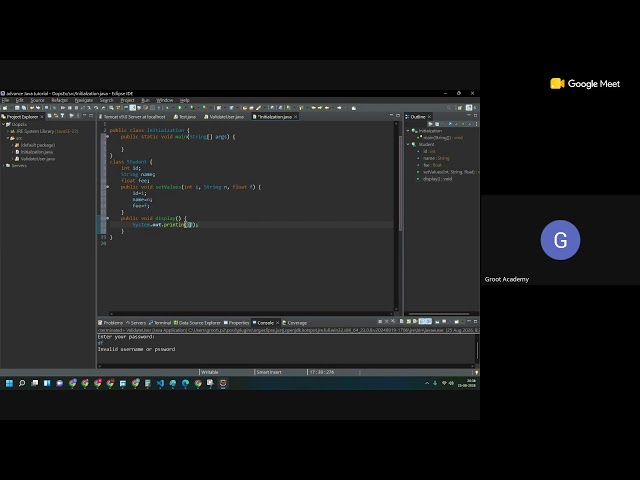The image size is (640, 480).
Task: Toggle folding marker beside display method
Action: [107, 218]
